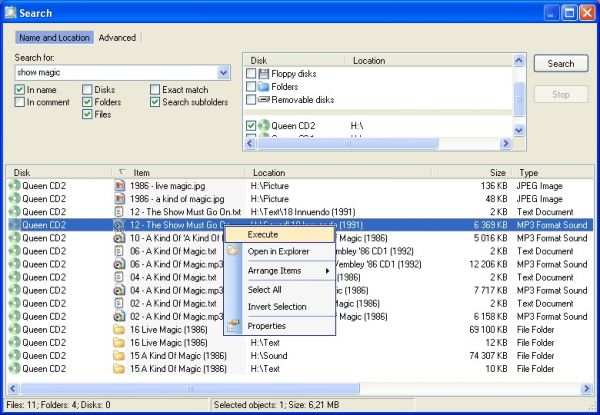Image resolution: width=600 pixels, height=415 pixels.
Task: Select the 1986 - live magic.jpg item name
Action: tap(168, 186)
